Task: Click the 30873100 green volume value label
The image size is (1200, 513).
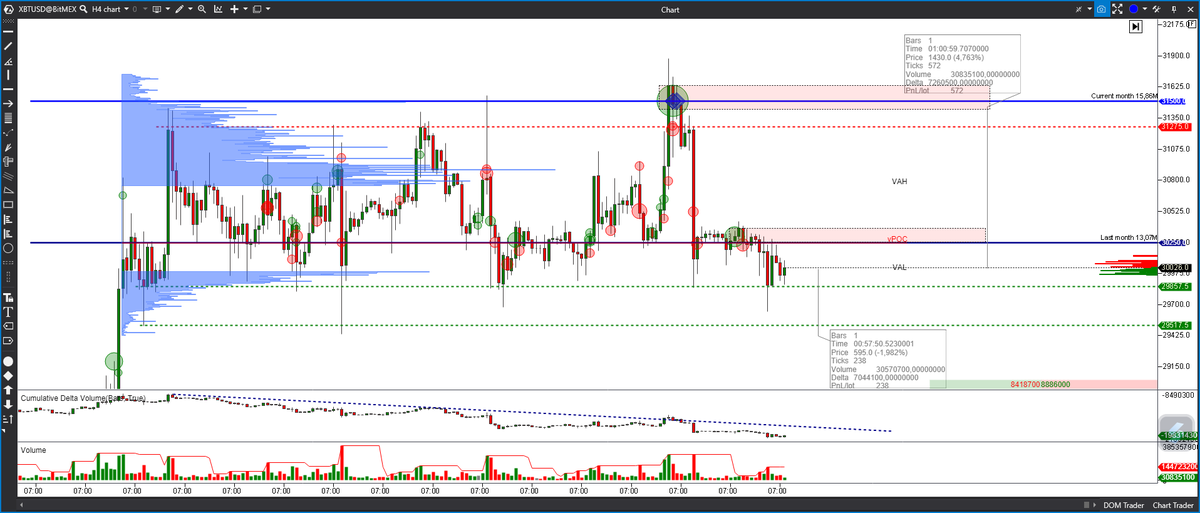Action: pos(1176,478)
